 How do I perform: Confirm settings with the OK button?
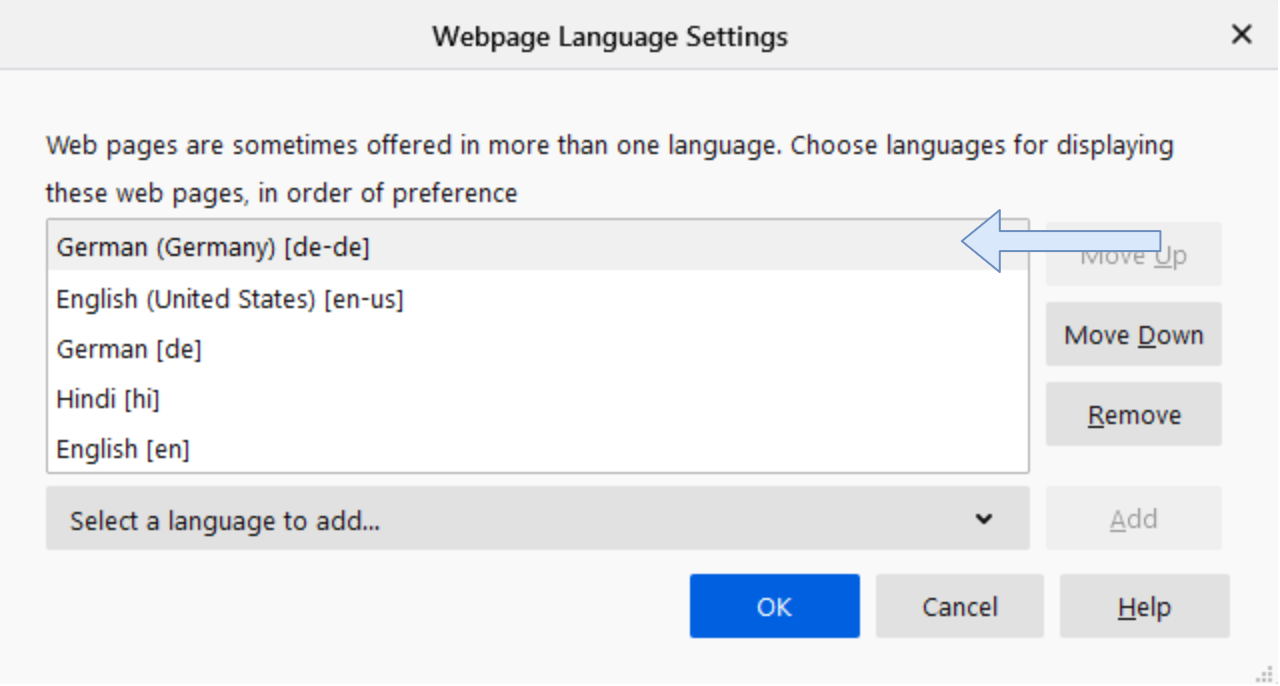point(774,606)
